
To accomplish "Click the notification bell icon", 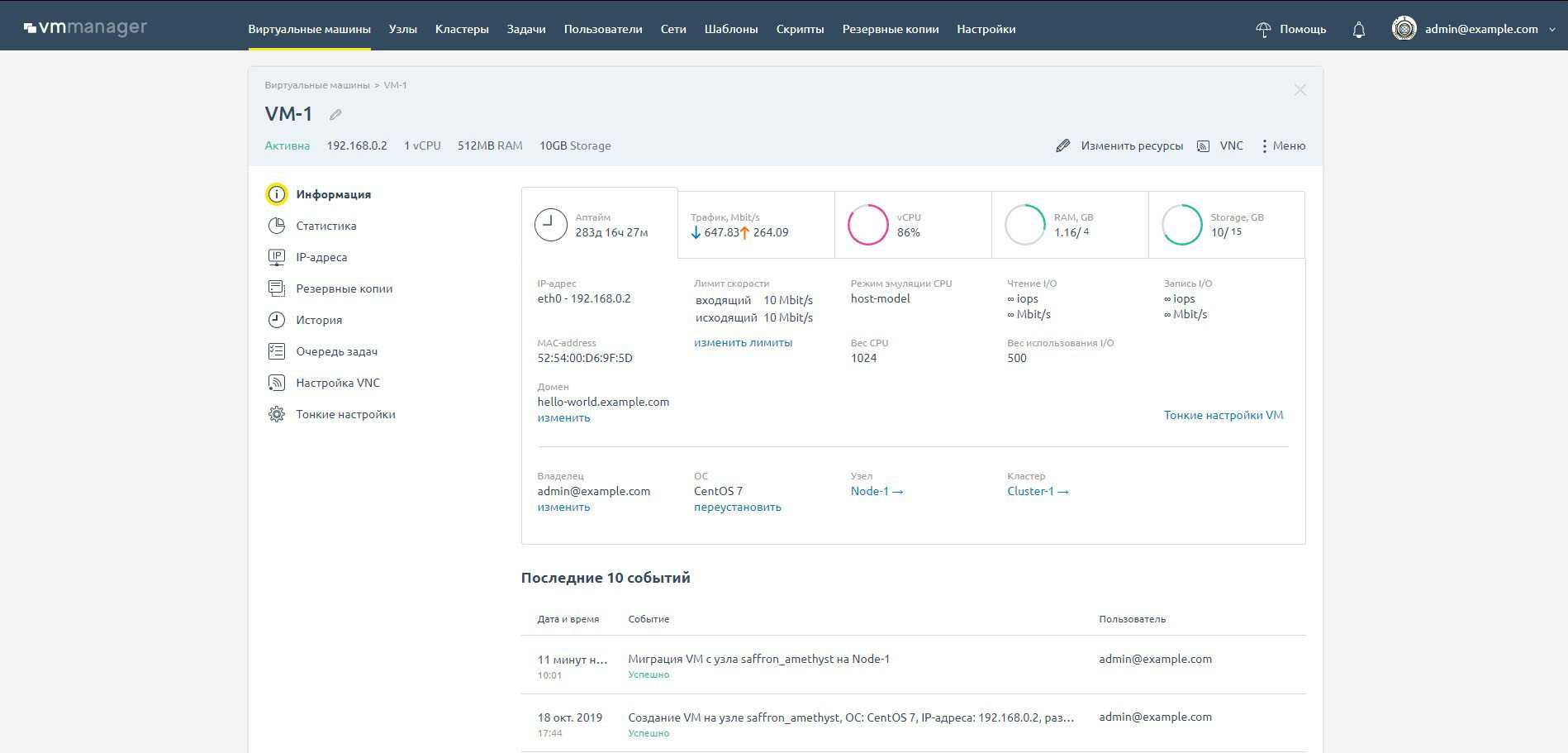I will [1358, 30].
